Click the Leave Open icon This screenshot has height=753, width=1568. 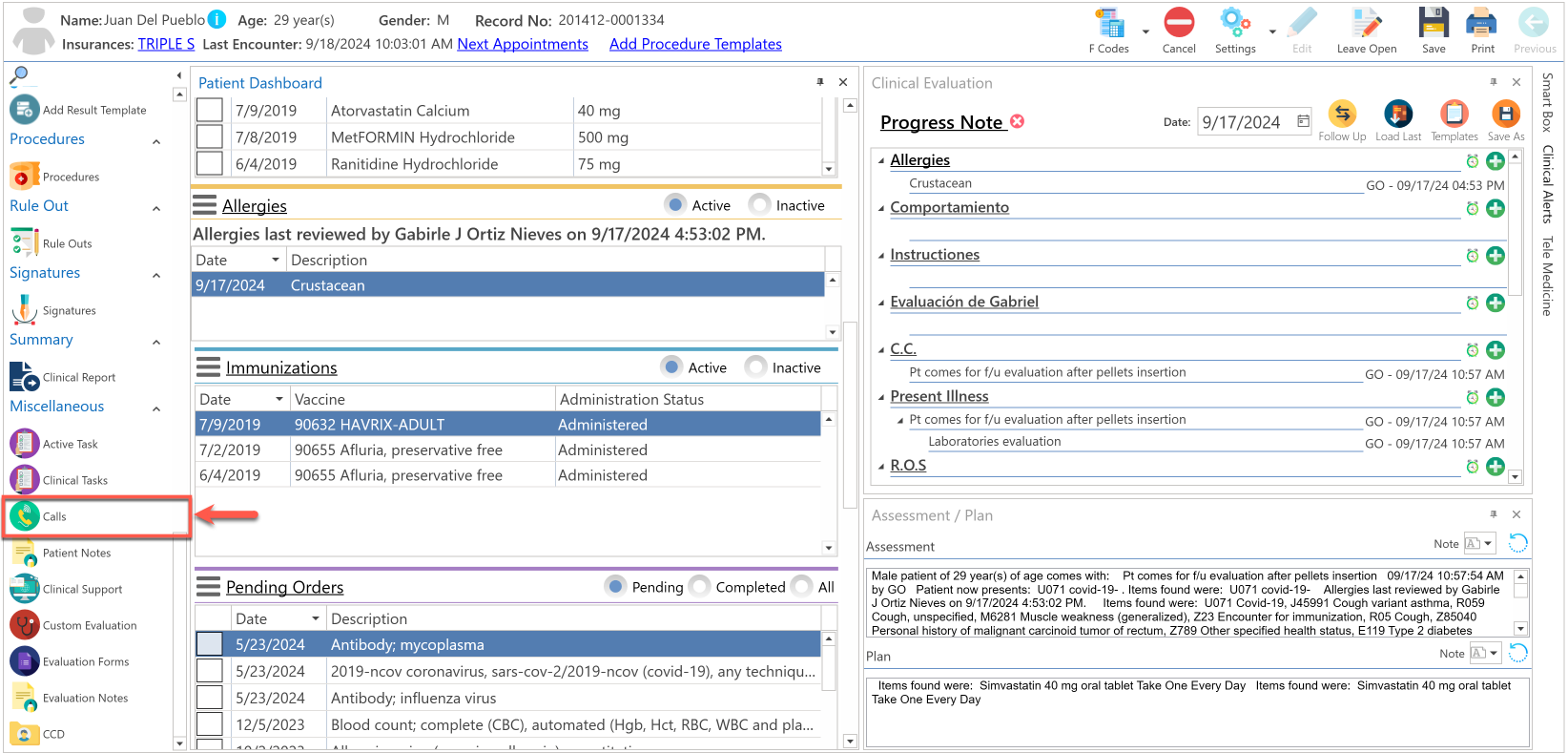(x=1366, y=23)
